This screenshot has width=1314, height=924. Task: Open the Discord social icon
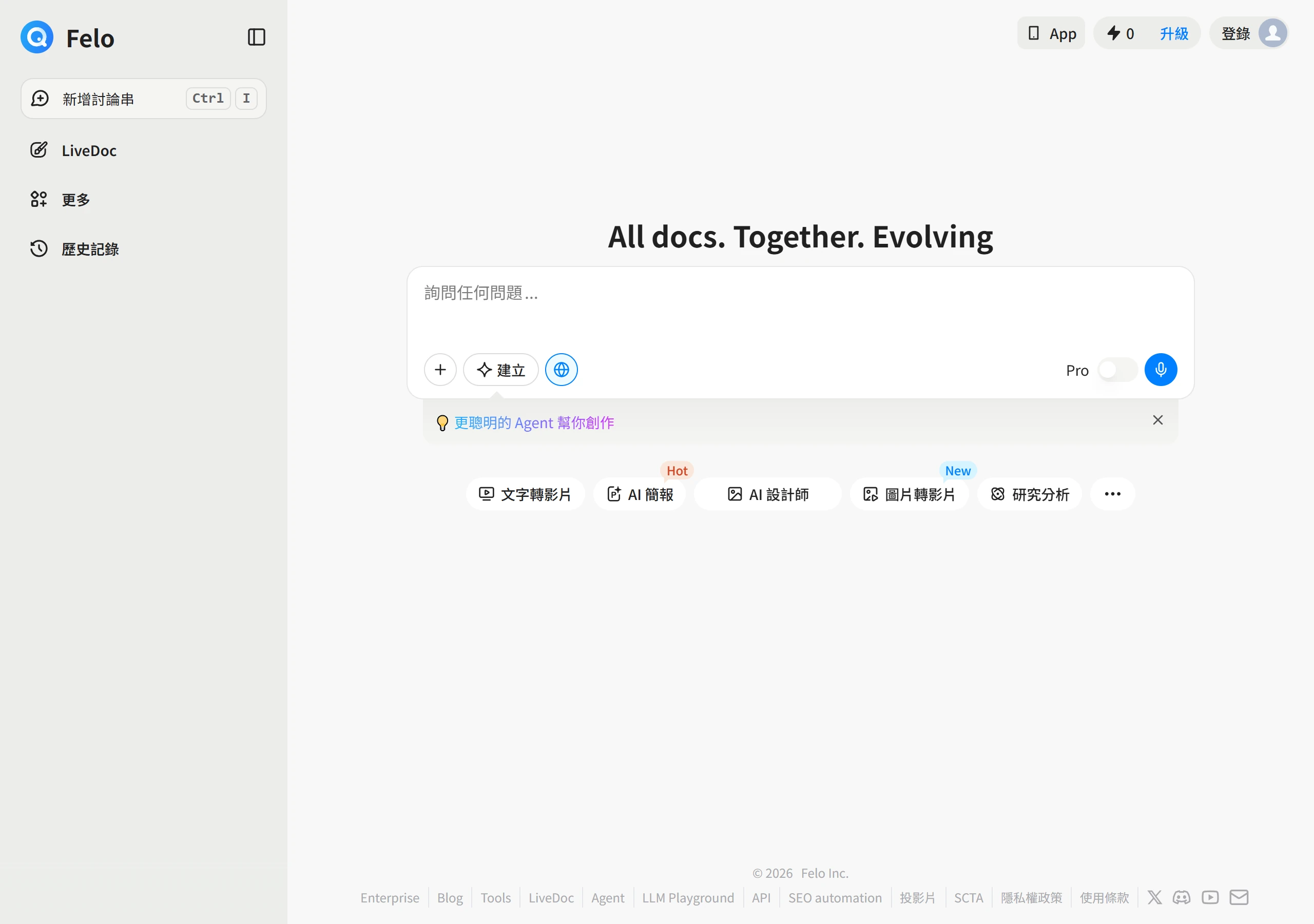click(1181, 897)
